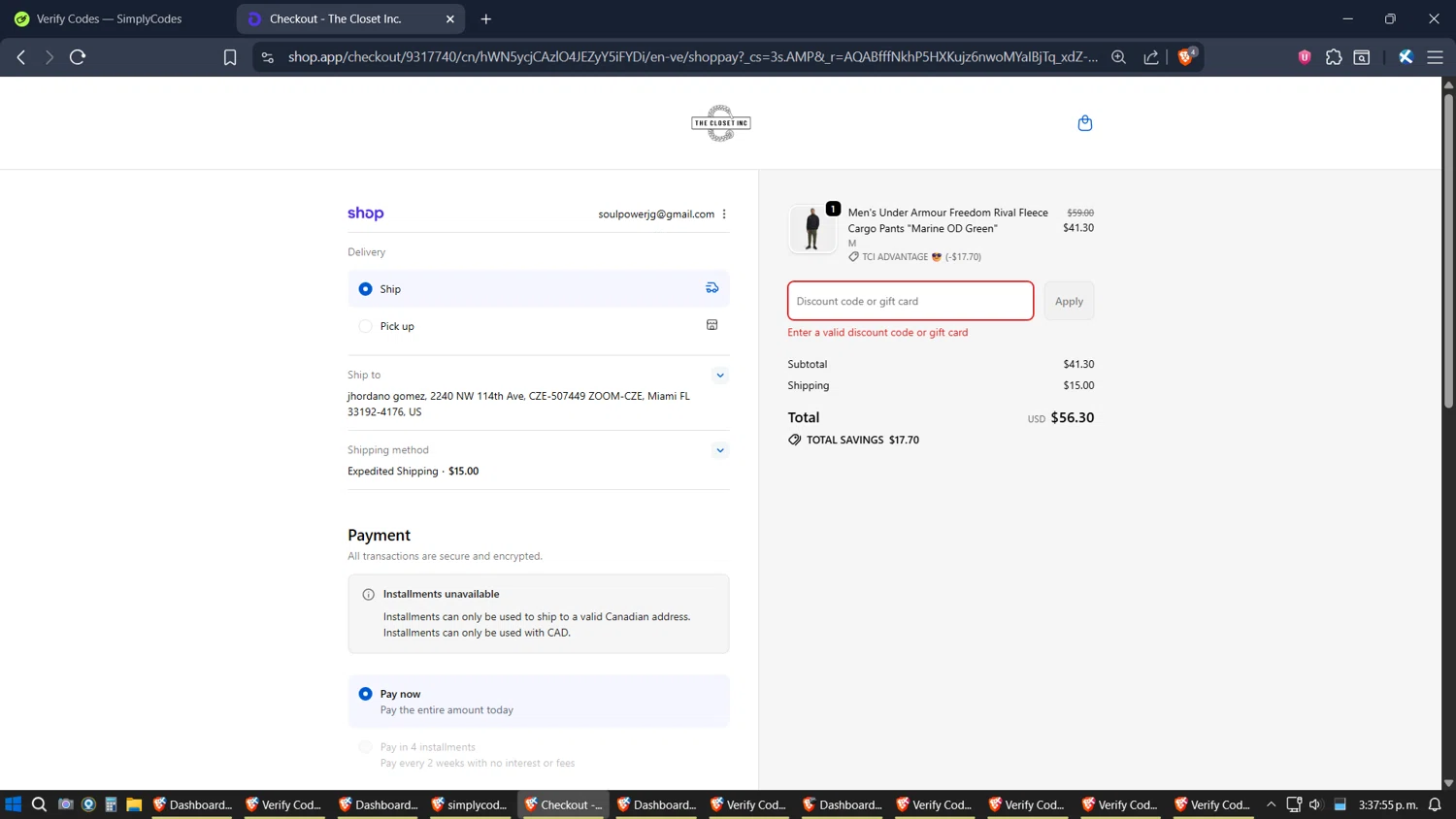Switch to the Verify Codes — SimplyCodes tab
Screen dimensions: 1456x819
[x=110, y=18]
